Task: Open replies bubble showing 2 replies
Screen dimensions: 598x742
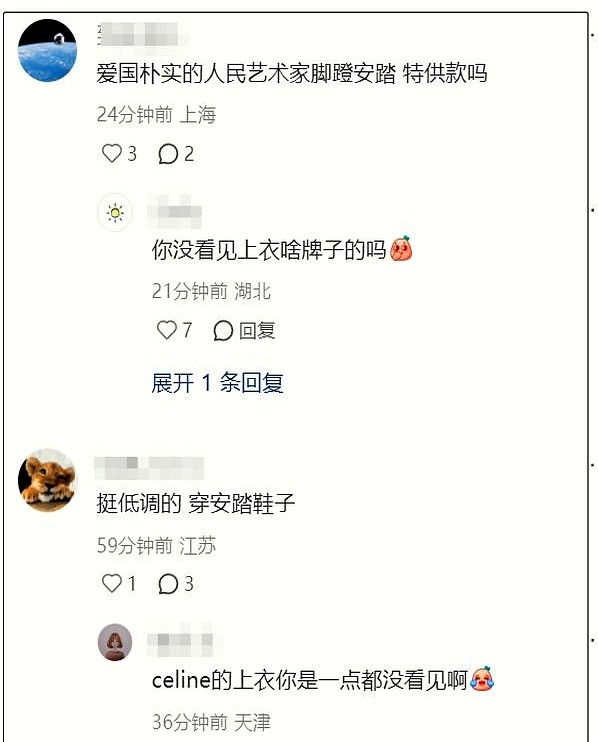Action: point(167,154)
